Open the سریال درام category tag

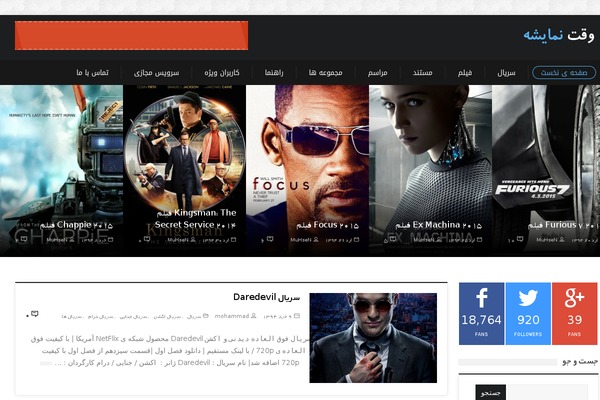101,317
